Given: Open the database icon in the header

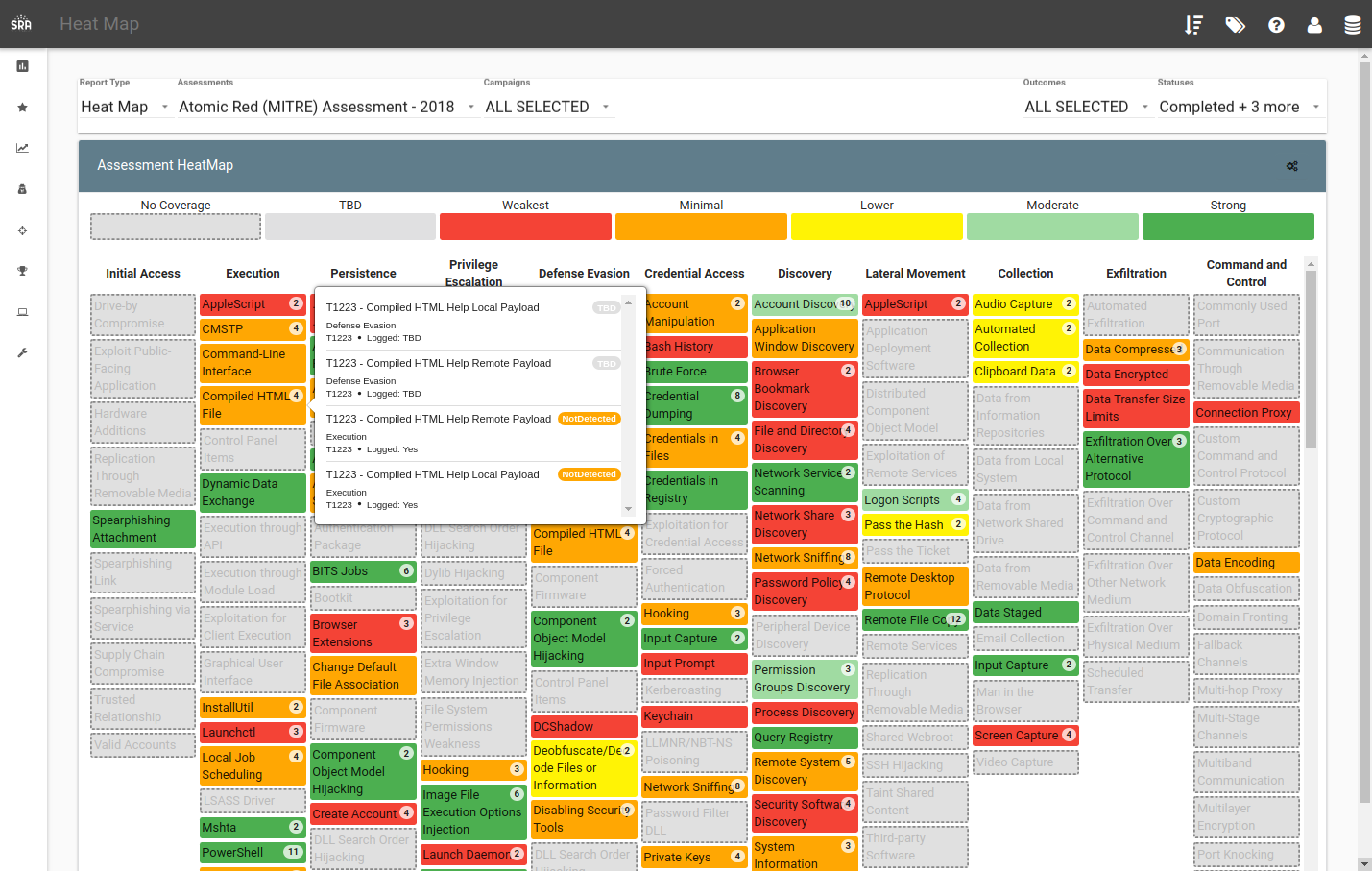Looking at the screenshot, I should pos(1352,25).
